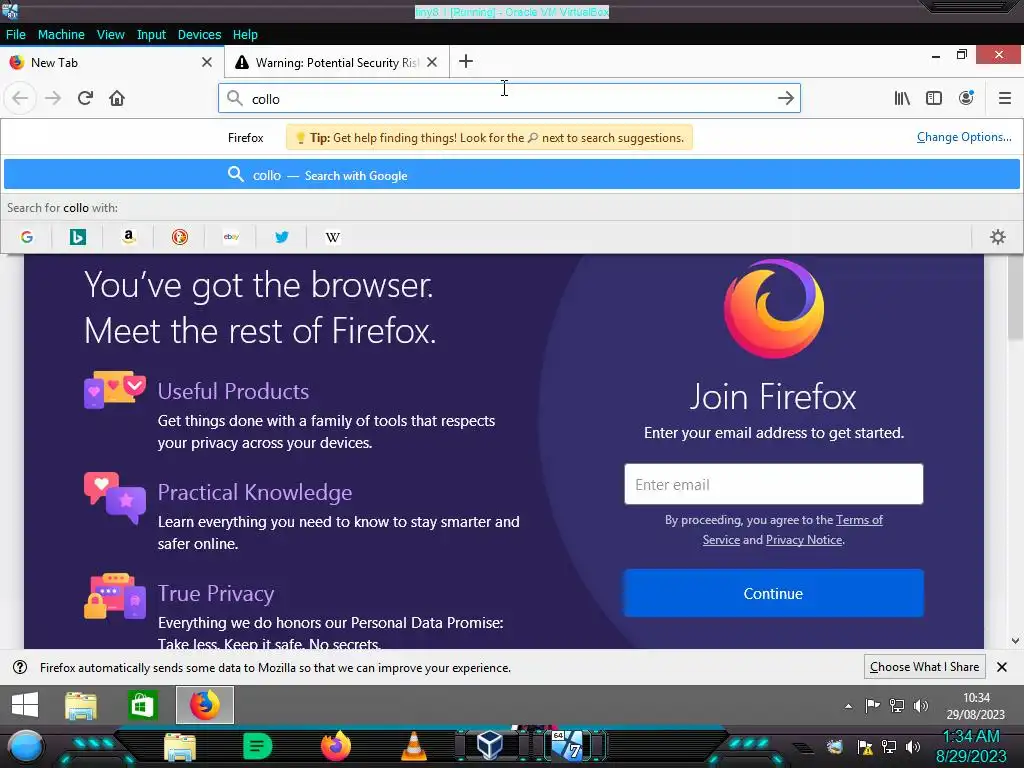Search collo with Twitter engine icon

pos(281,237)
